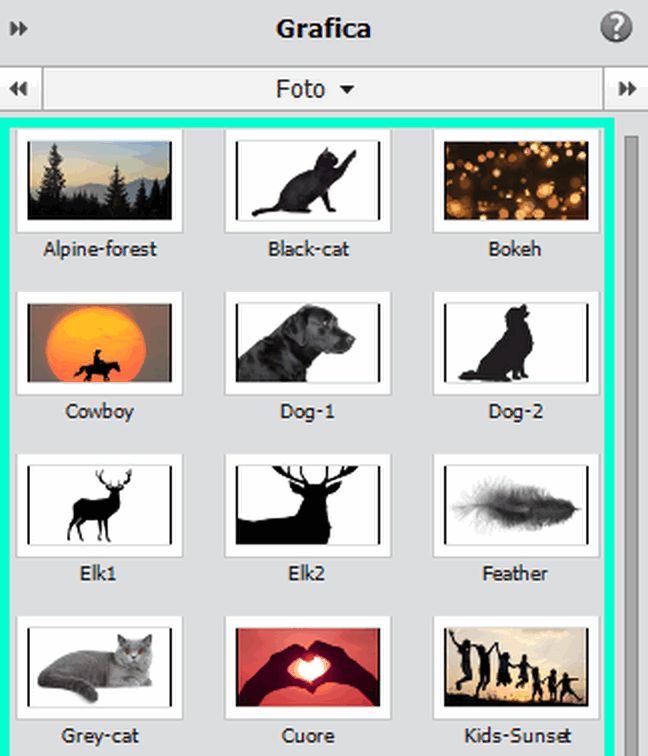Screen dimensions: 648x756
Task: Click the Alpine-forest label text
Action: (x=100, y=249)
